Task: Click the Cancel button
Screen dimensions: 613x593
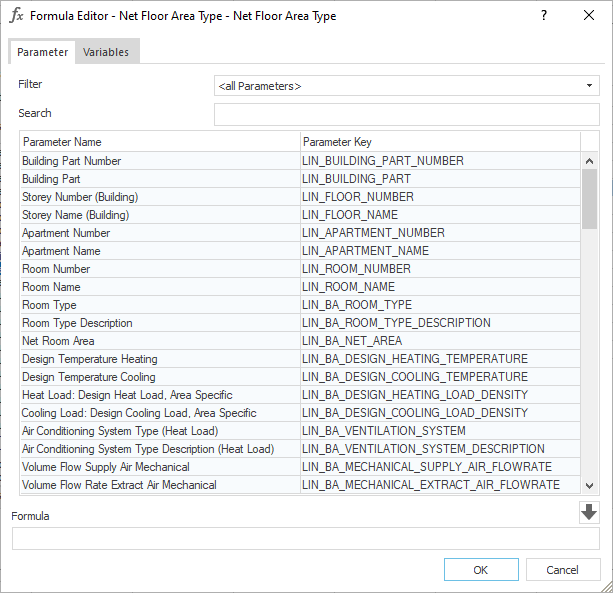Action: click(563, 570)
